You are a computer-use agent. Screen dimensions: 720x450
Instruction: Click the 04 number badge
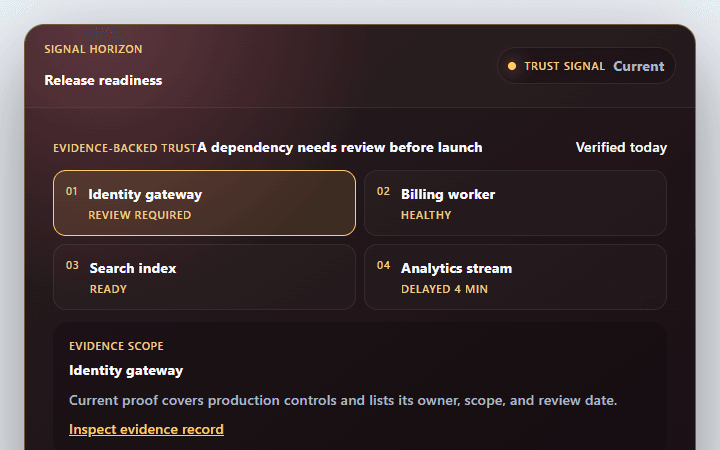[383, 265]
